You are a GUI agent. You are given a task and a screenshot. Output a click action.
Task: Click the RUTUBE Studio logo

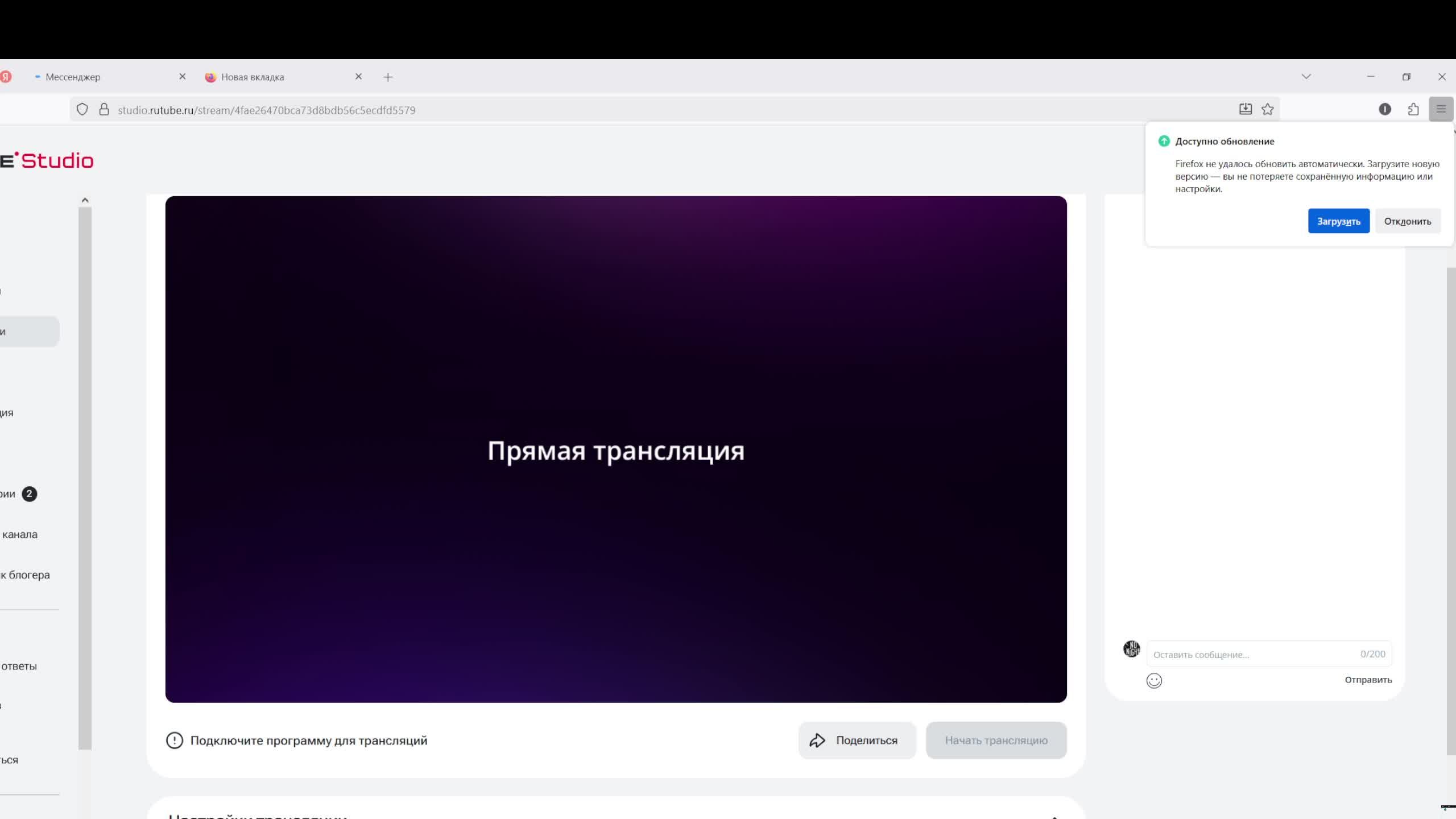coord(48,160)
